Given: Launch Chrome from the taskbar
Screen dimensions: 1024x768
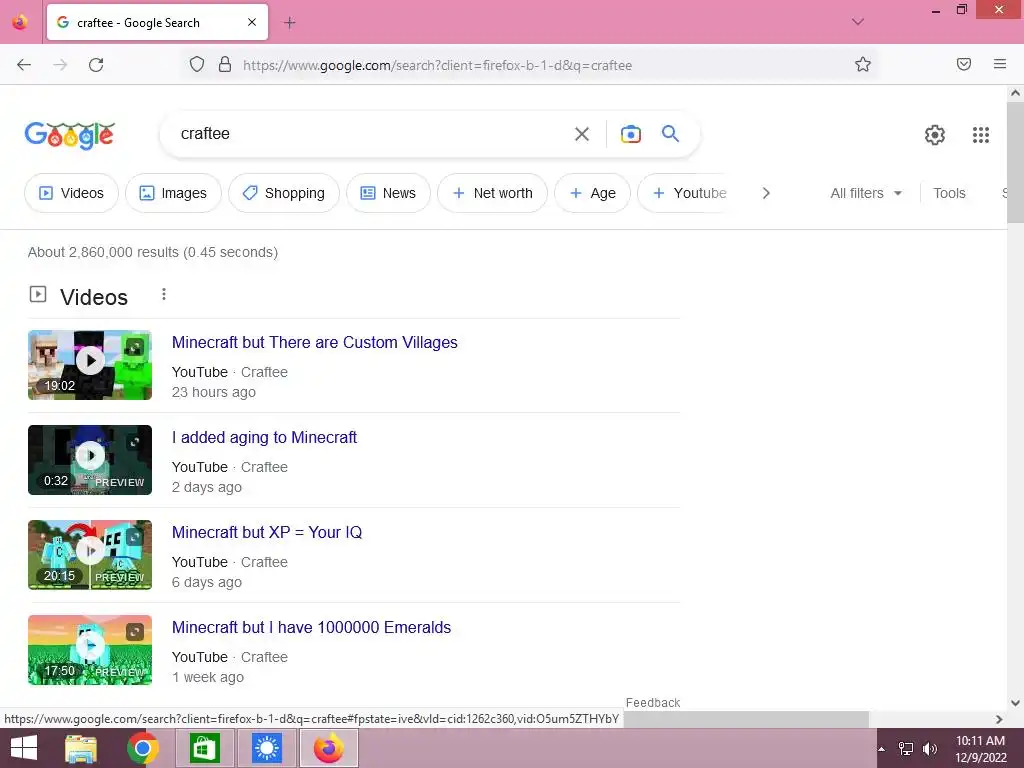Looking at the screenshot, I should click(x=142, y=748).
